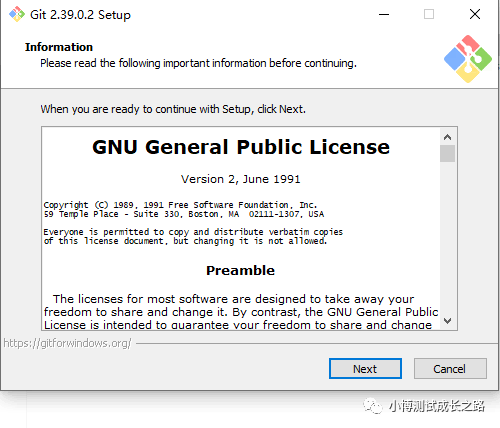Click the '59 Temple Place' address line
The width and height of the screenshot is (500, 428).
184,214
